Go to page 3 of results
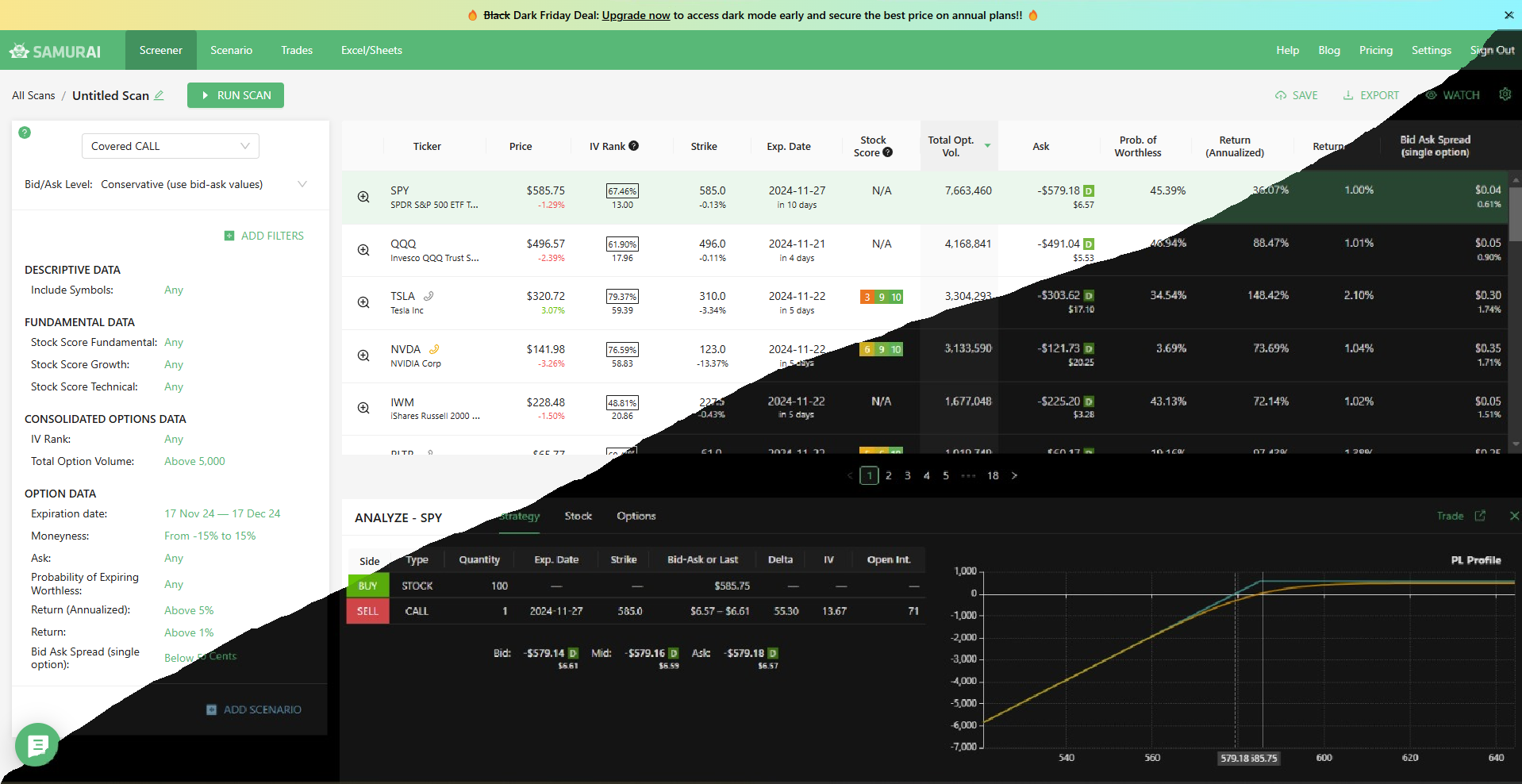The width and height of the screenshot is (1522, 784). [907, 475]
